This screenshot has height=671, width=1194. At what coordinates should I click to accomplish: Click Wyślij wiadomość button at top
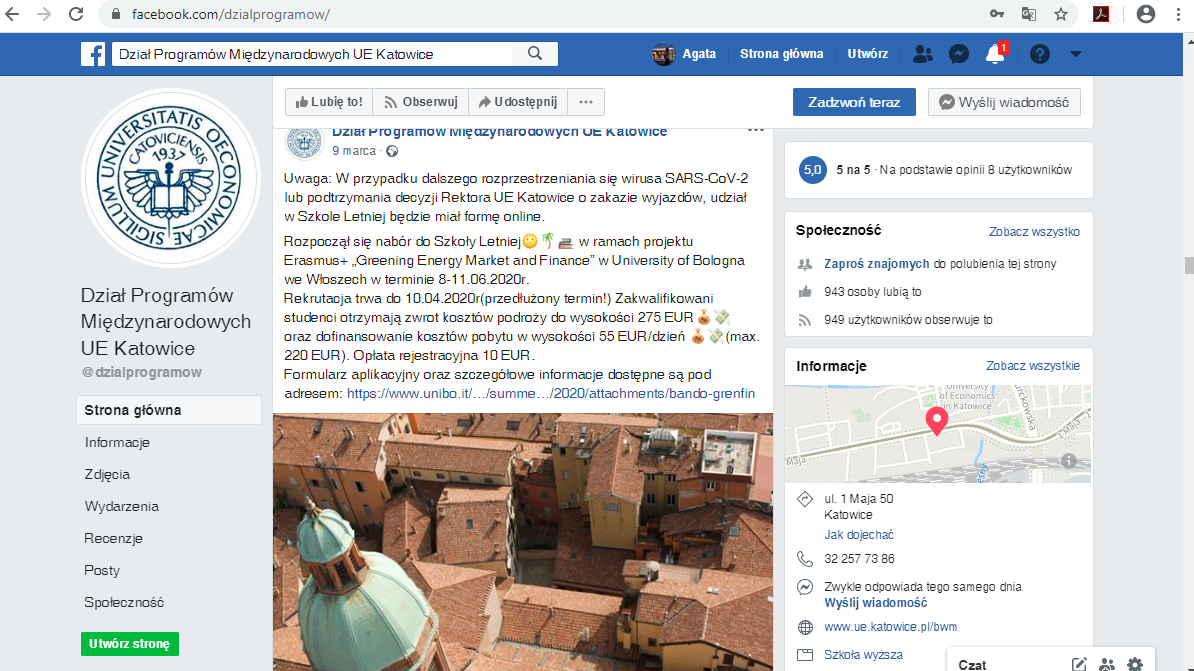tap(1004, 102)
